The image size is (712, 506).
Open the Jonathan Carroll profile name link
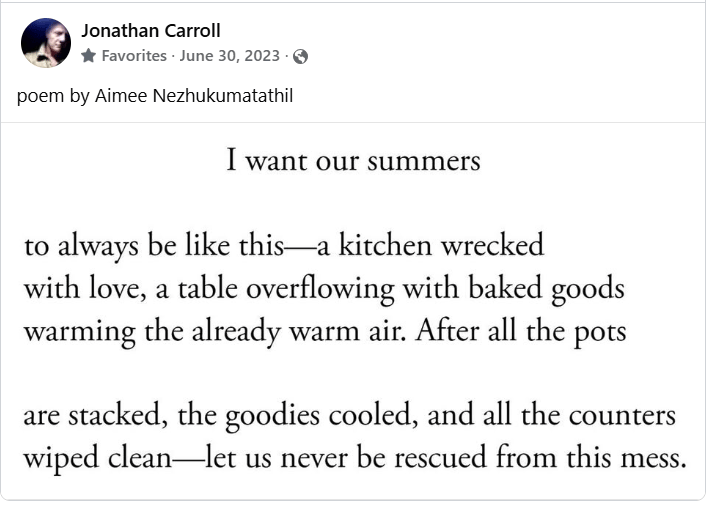tap(151, 31)
